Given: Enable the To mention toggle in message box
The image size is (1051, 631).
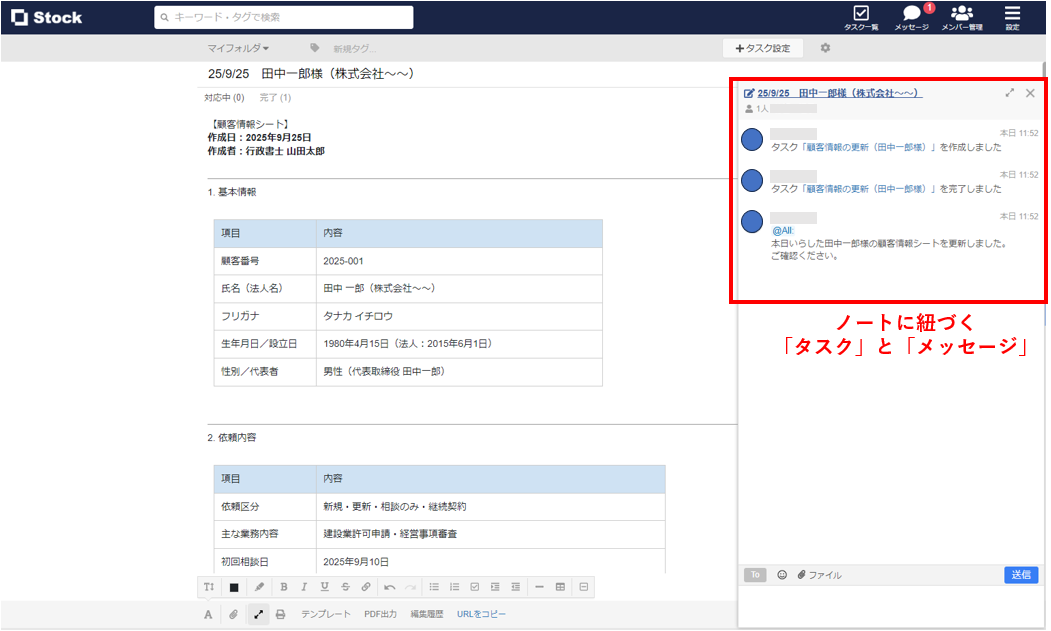Looking at the screenshot, I should pos(755,574).
